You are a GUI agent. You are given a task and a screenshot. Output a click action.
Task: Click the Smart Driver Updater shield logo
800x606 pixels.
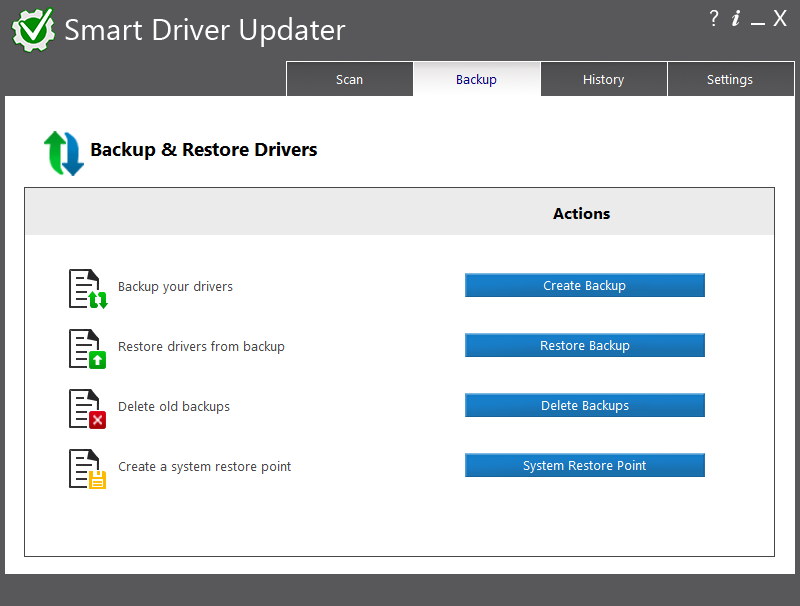tap(32, 29)
